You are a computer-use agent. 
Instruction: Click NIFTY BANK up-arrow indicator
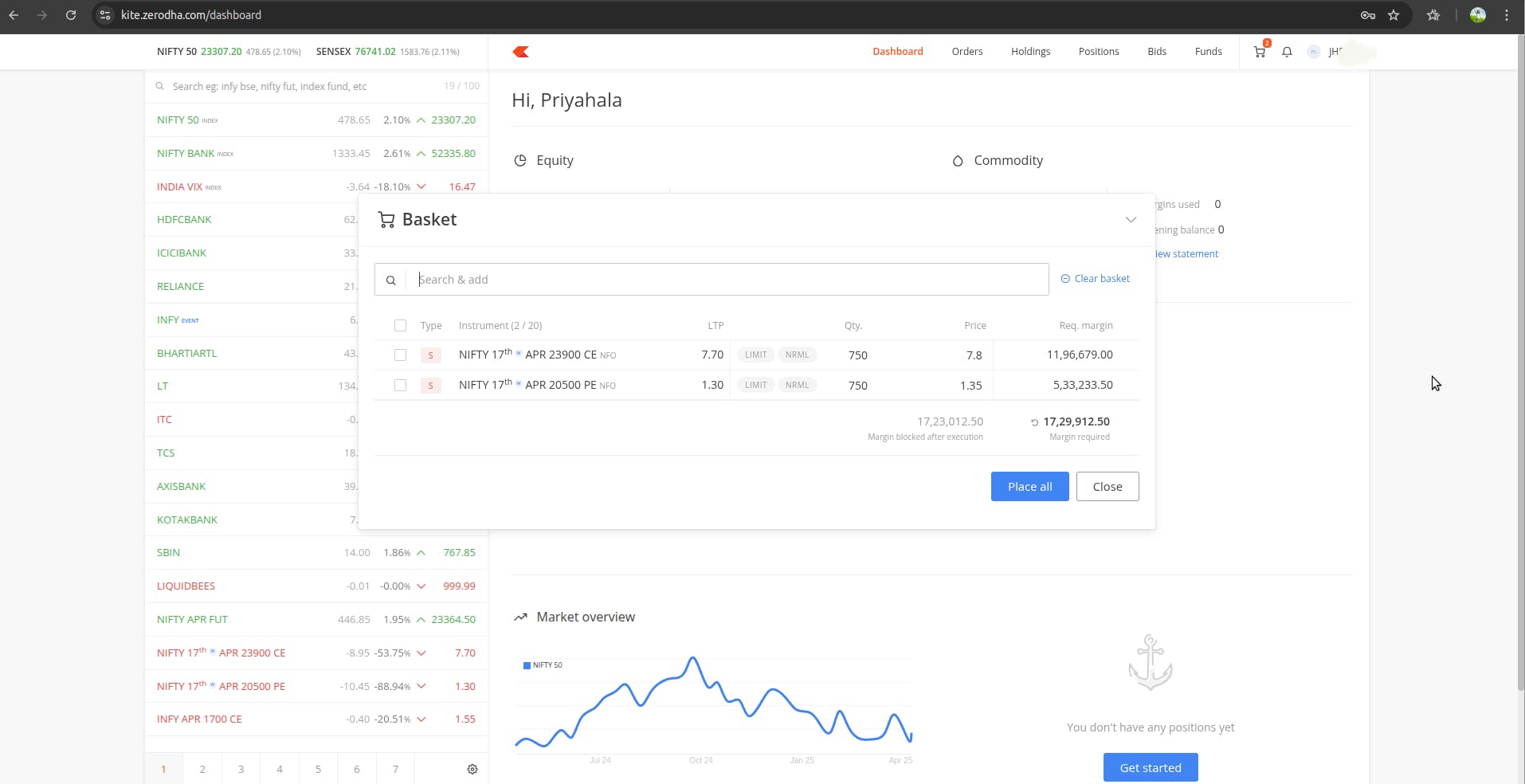[421, 154]
